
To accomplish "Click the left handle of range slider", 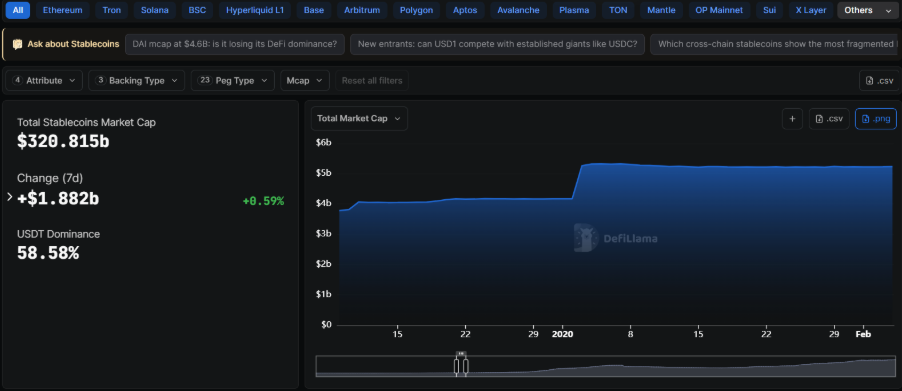I will [x=456, y=366].
